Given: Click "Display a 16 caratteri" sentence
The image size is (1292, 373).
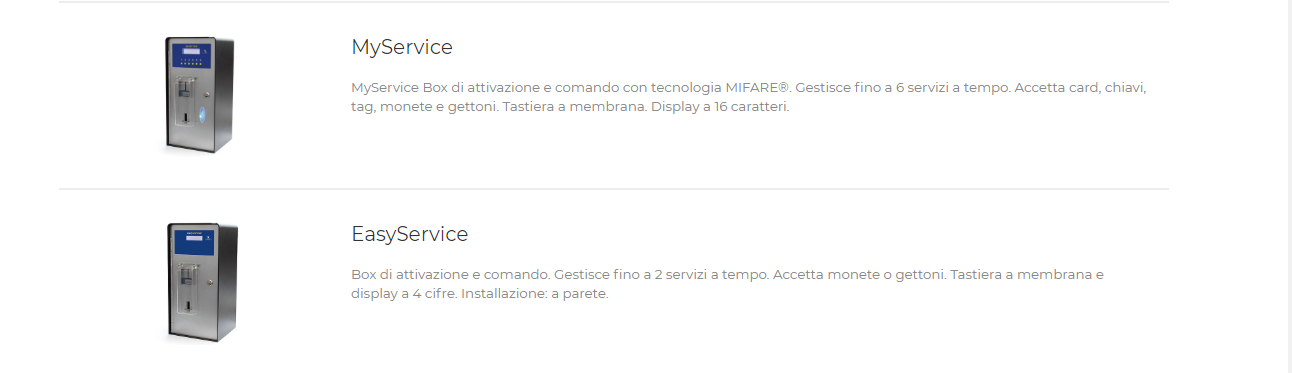Looking at the screenshot, I should coord(720,107).
